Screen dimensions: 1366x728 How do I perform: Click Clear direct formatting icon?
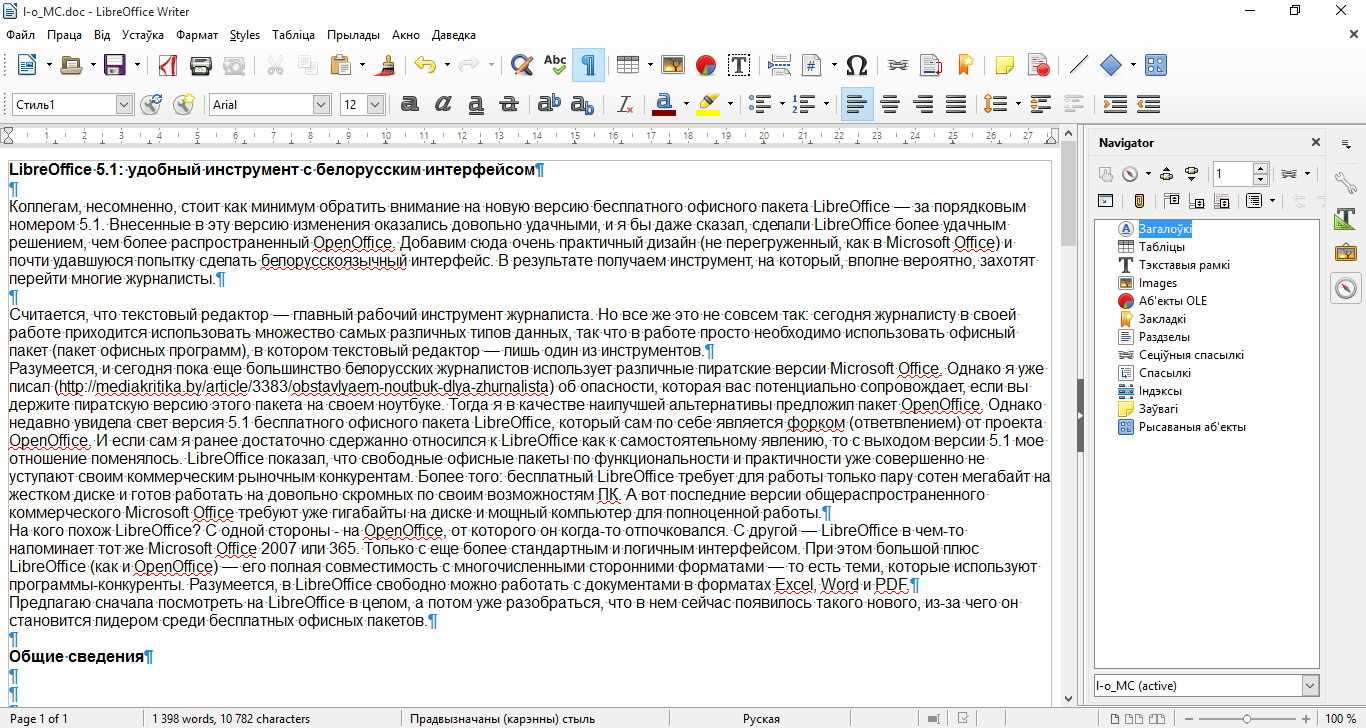[625, 104]
